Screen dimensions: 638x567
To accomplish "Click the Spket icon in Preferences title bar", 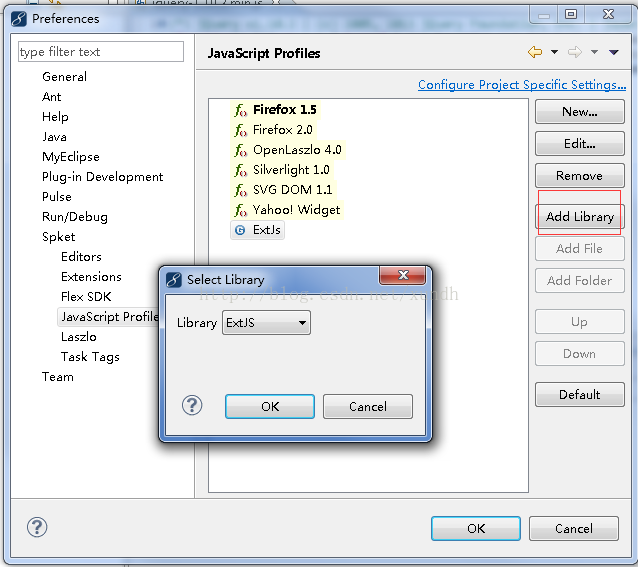I will [19, 19].
